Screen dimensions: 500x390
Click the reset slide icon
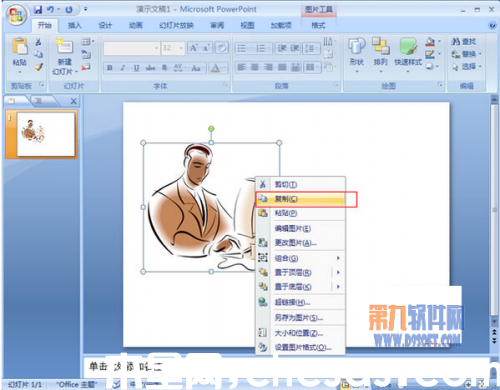86,54
